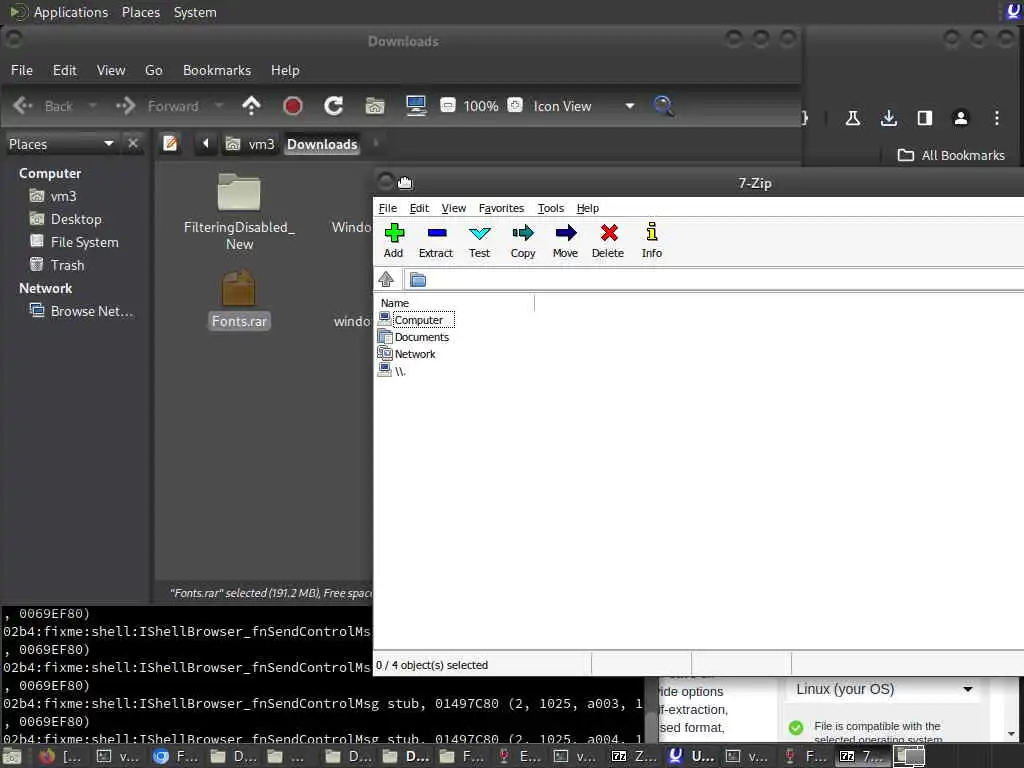Open the browser three-dot menu

(997, 118)
